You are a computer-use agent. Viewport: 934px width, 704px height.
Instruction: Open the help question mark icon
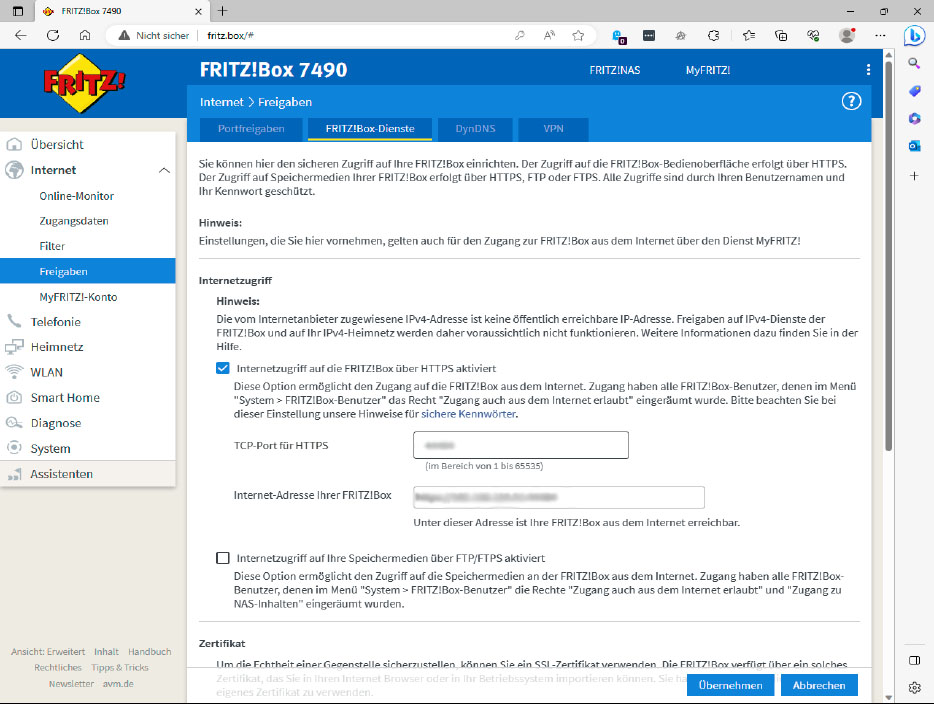(851, 101)
